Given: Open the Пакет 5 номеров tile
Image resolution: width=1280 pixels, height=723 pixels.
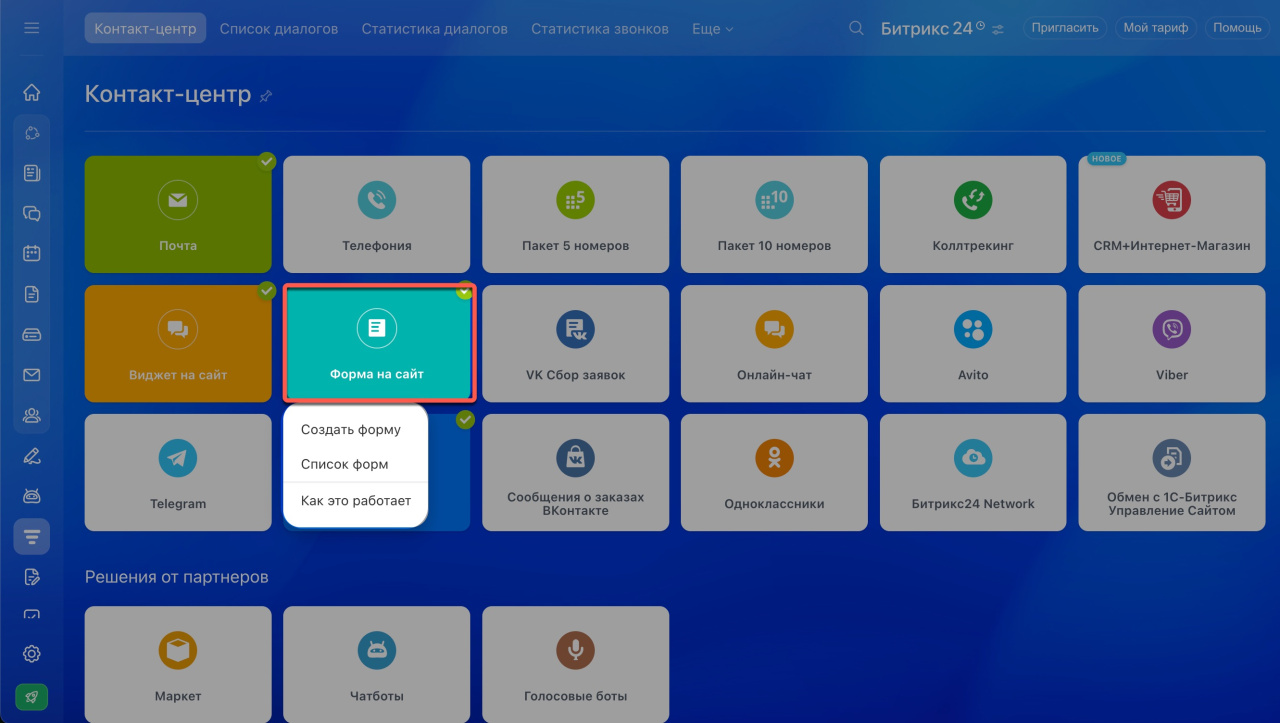Looking at the screenshot, I should tap(575, 214).
